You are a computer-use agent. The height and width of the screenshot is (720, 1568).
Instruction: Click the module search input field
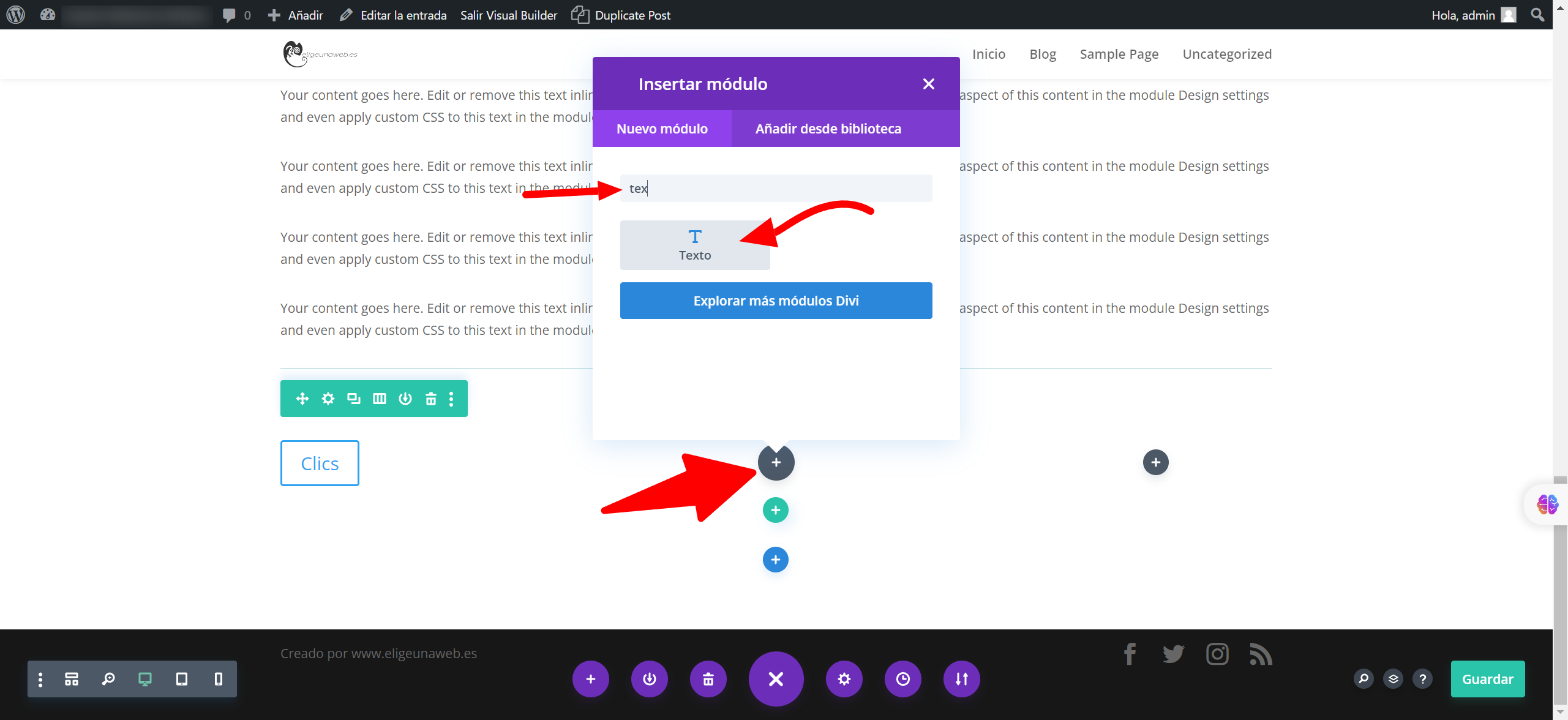pos(776,189)
